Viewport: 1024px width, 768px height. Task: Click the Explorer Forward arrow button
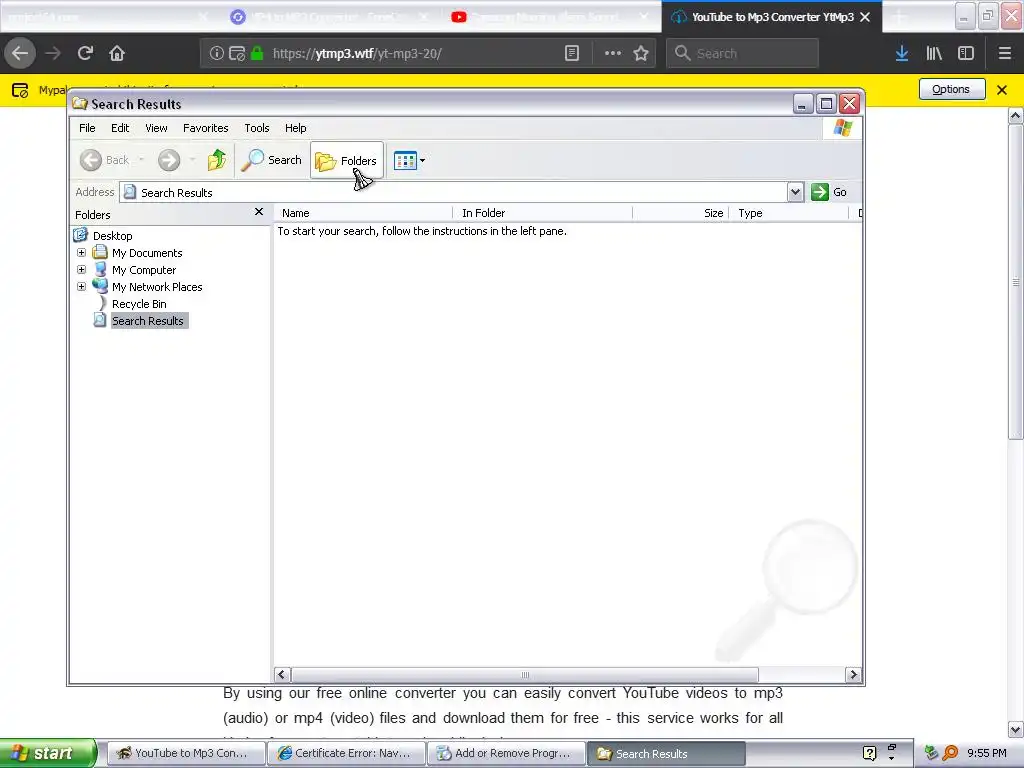click(x=169, y=160)
